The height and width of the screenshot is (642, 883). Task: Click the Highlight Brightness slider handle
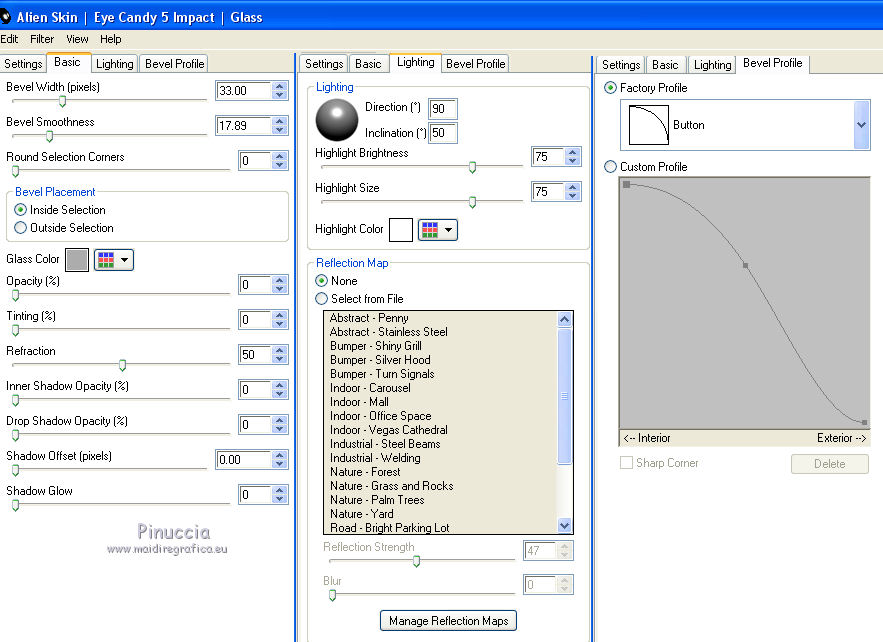(x=472, y=167)
